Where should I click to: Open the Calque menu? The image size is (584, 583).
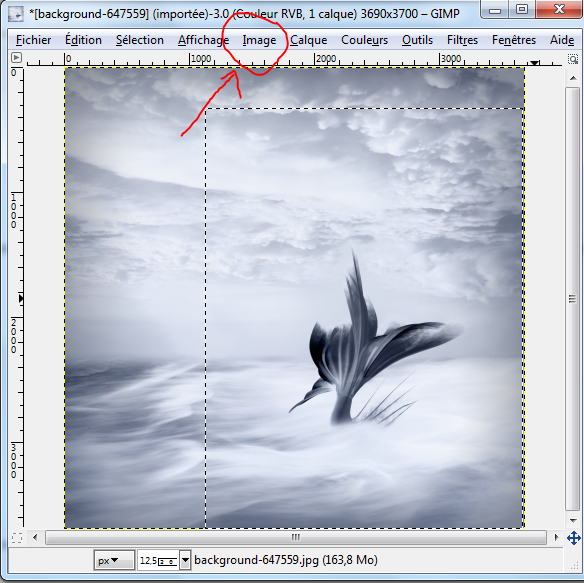(308, 40)
